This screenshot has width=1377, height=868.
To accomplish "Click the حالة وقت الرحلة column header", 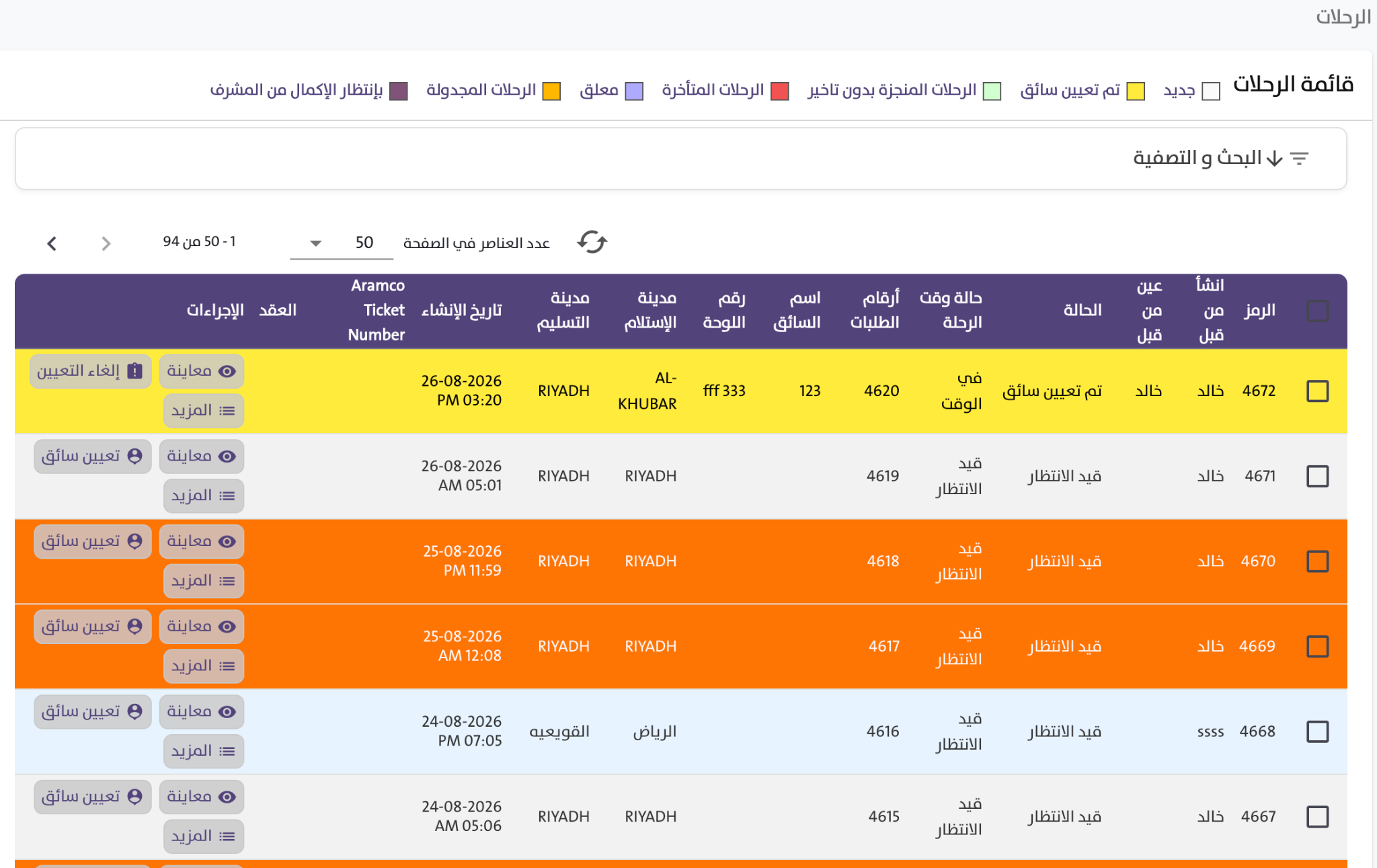I will coord(951,310).
